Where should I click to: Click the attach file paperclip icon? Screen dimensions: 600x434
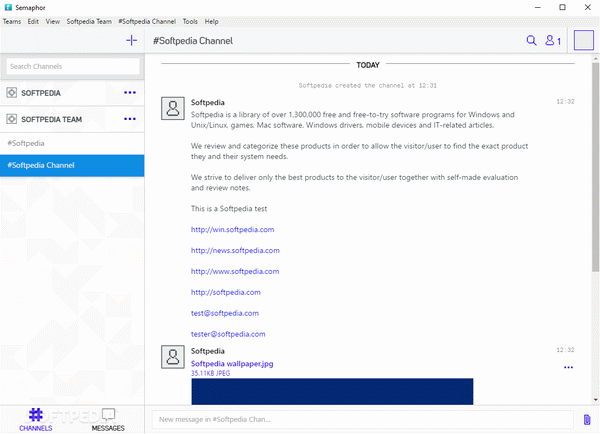pyautogui.click(x=587, y=419)
